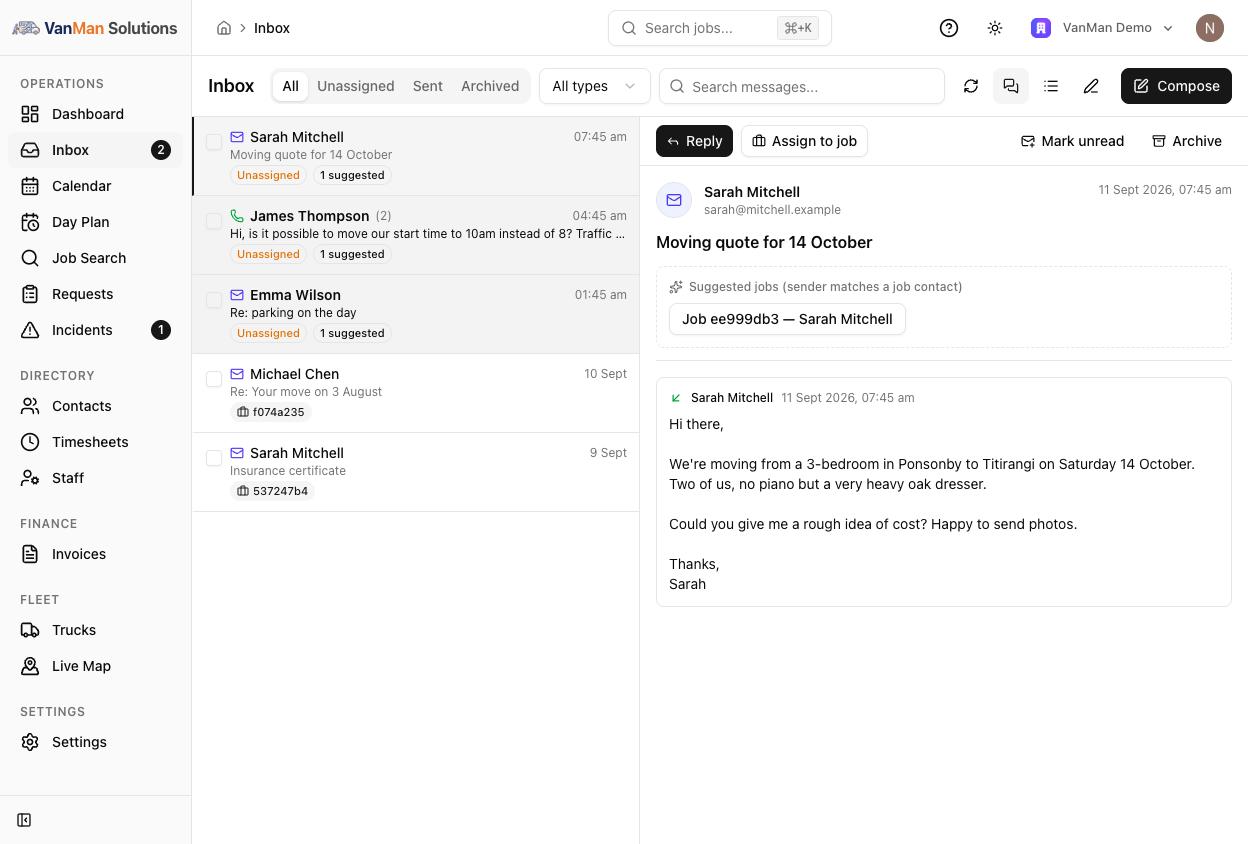
Task: Show All inbox messages tab
Action: point(290,86)
